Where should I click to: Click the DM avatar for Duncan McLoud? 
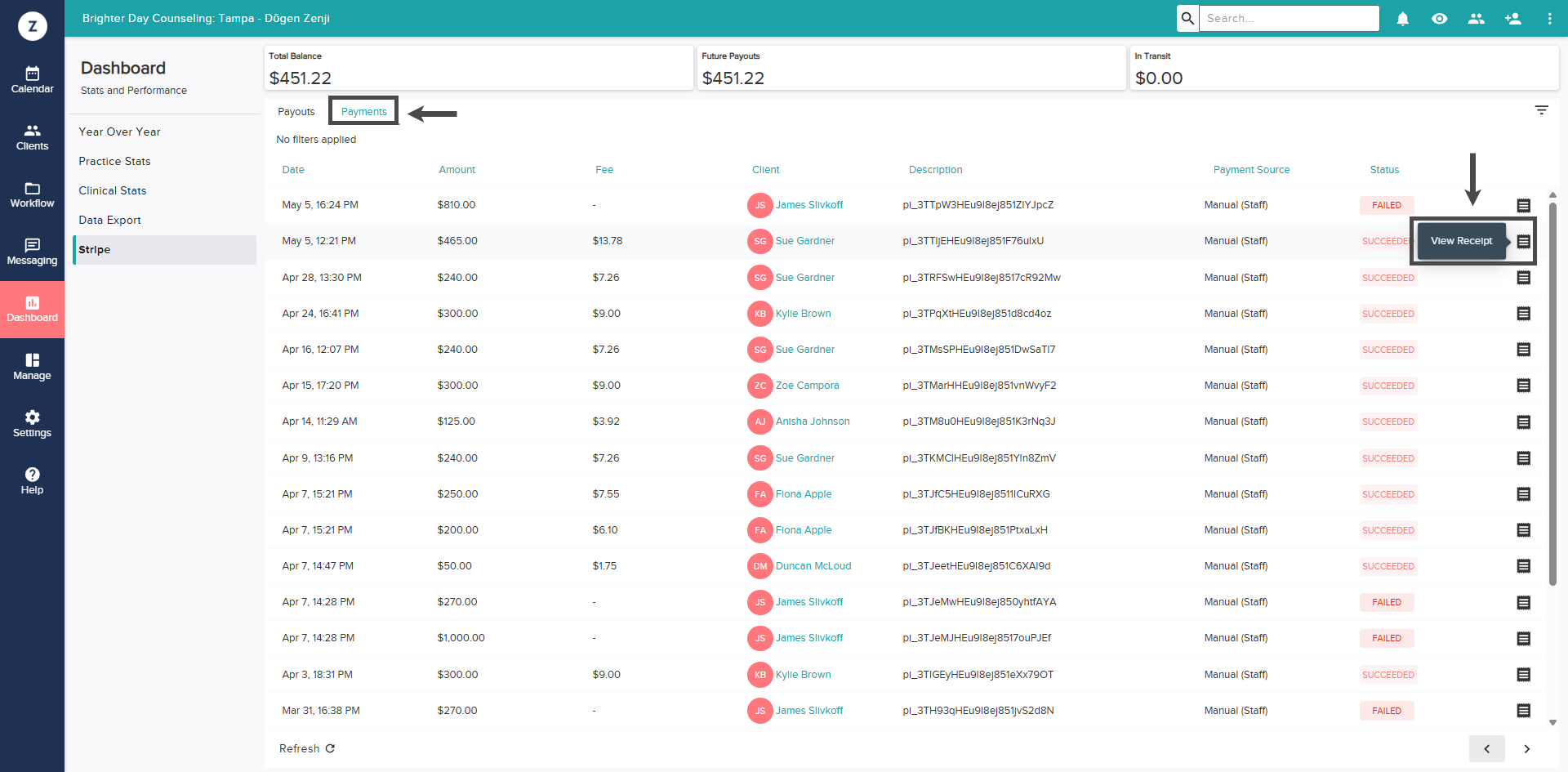[x=760, y=566]
